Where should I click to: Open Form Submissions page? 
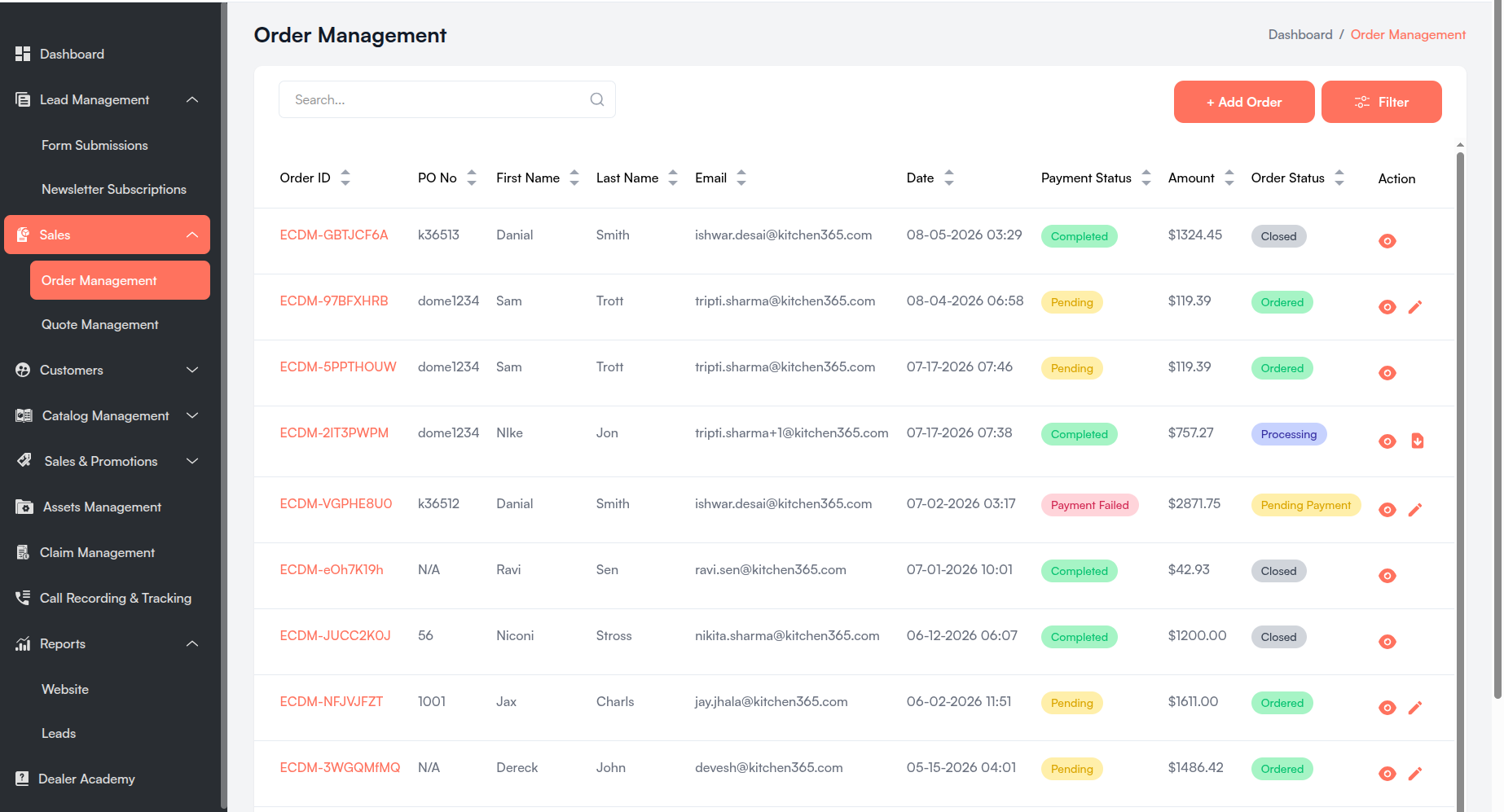click(x=95, y=145)
